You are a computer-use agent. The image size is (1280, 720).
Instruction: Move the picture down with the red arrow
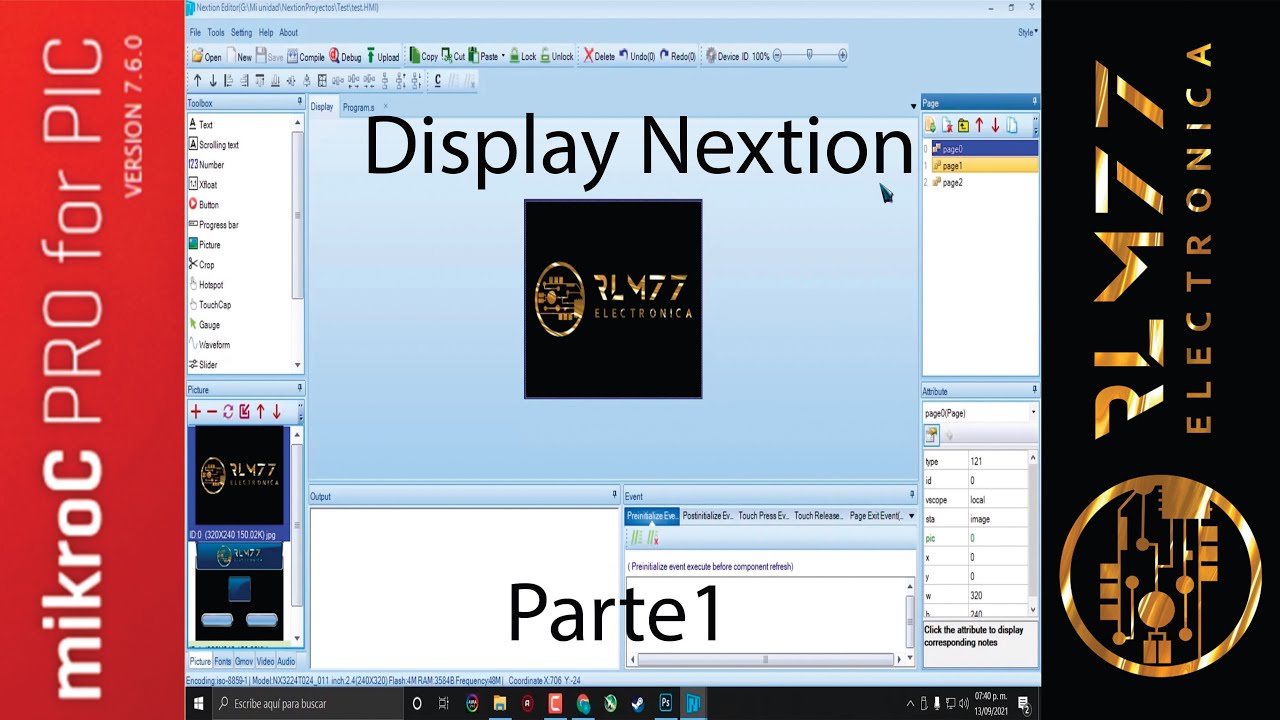pos(276,412)
